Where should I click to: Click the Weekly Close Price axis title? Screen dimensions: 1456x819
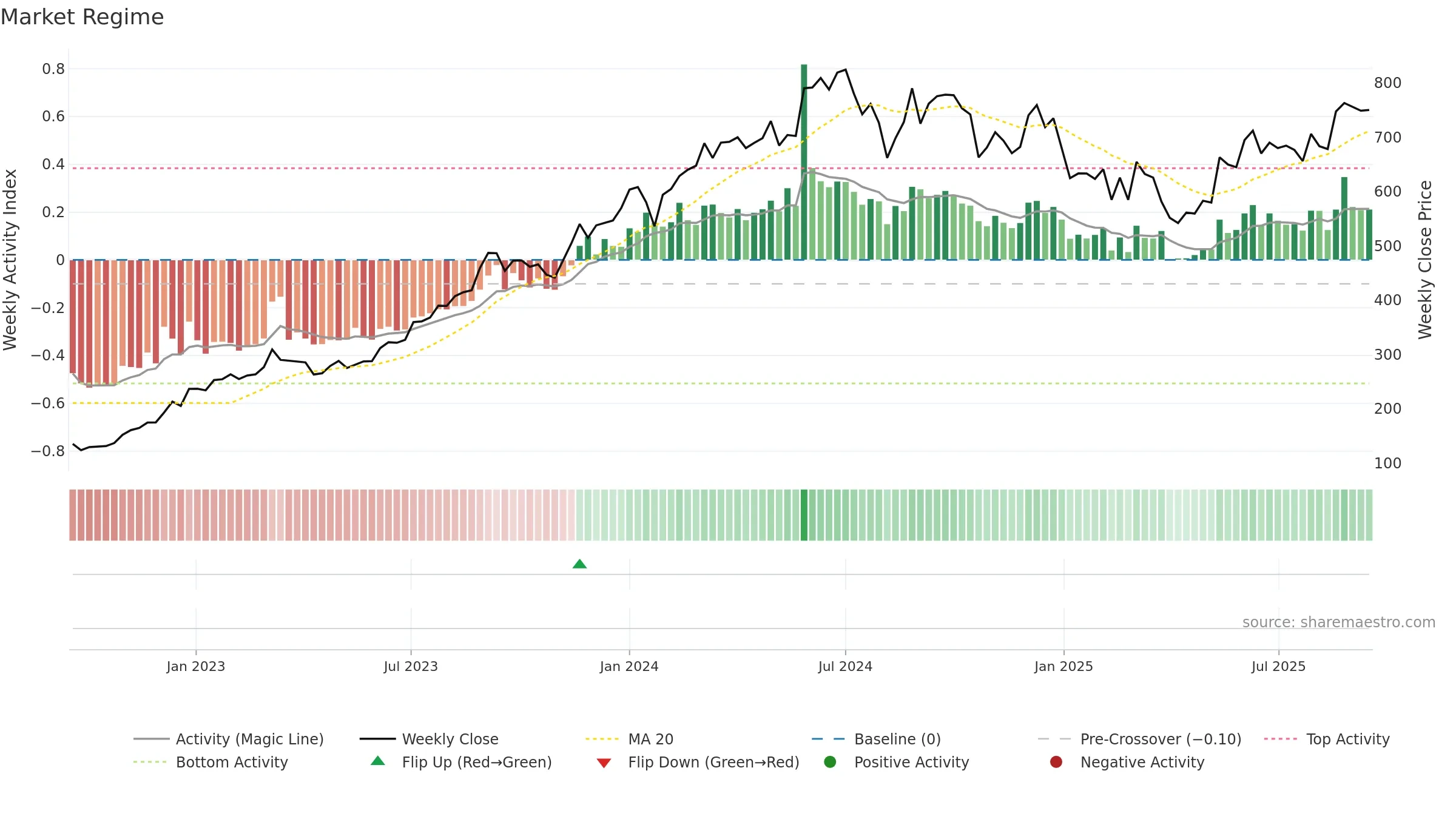click(1425, 260)
